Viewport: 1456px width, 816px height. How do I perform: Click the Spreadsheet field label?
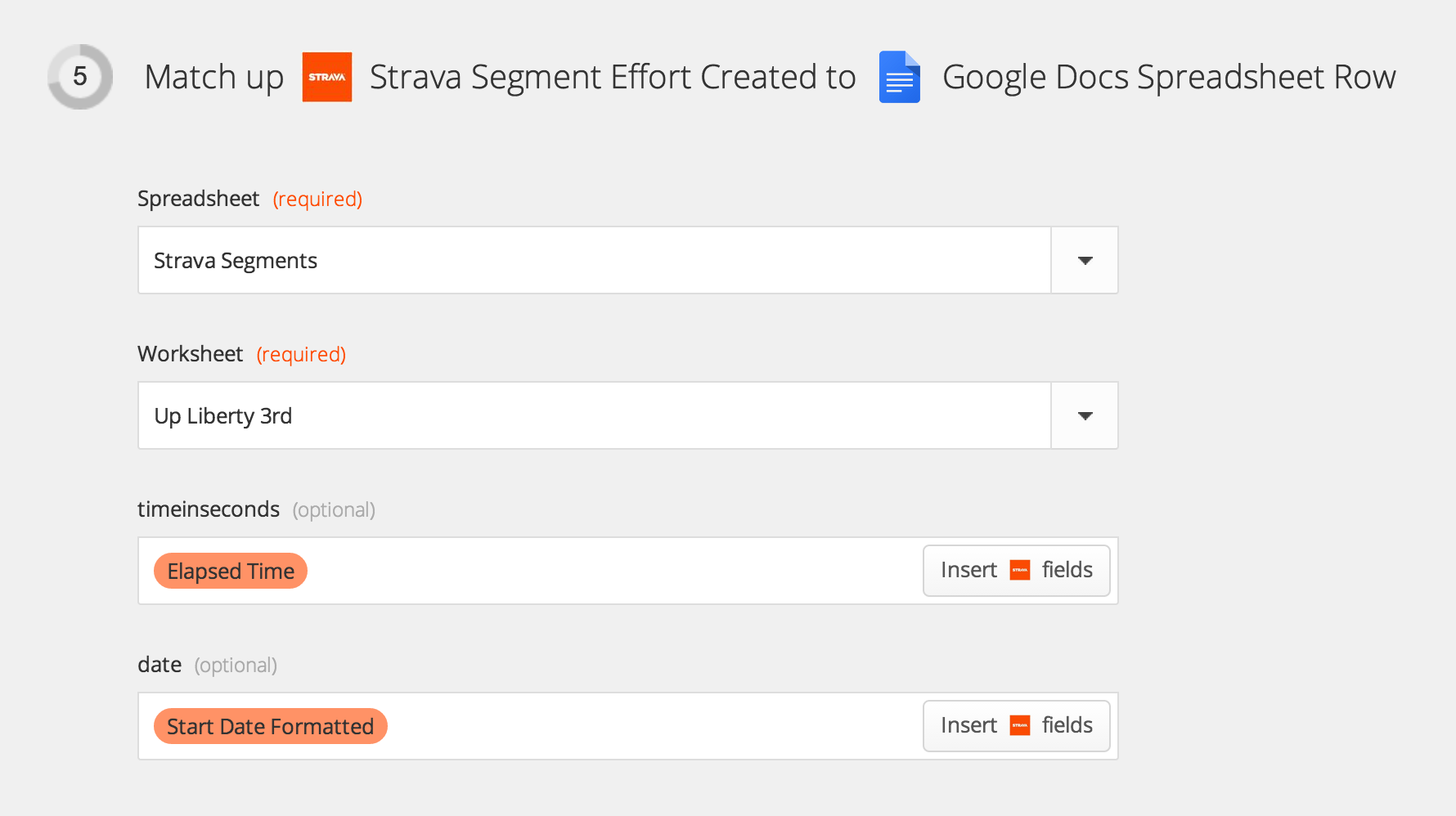[198, 199]
